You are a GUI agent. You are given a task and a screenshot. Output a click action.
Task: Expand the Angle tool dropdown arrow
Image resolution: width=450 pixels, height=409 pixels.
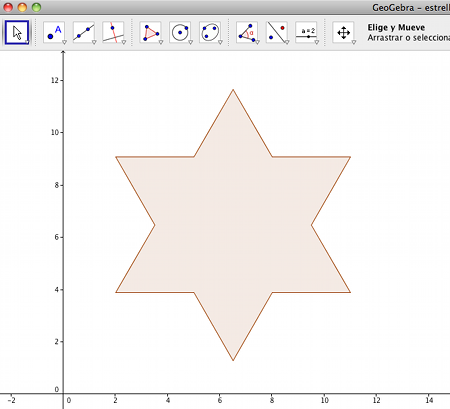(x=257, y=42)
